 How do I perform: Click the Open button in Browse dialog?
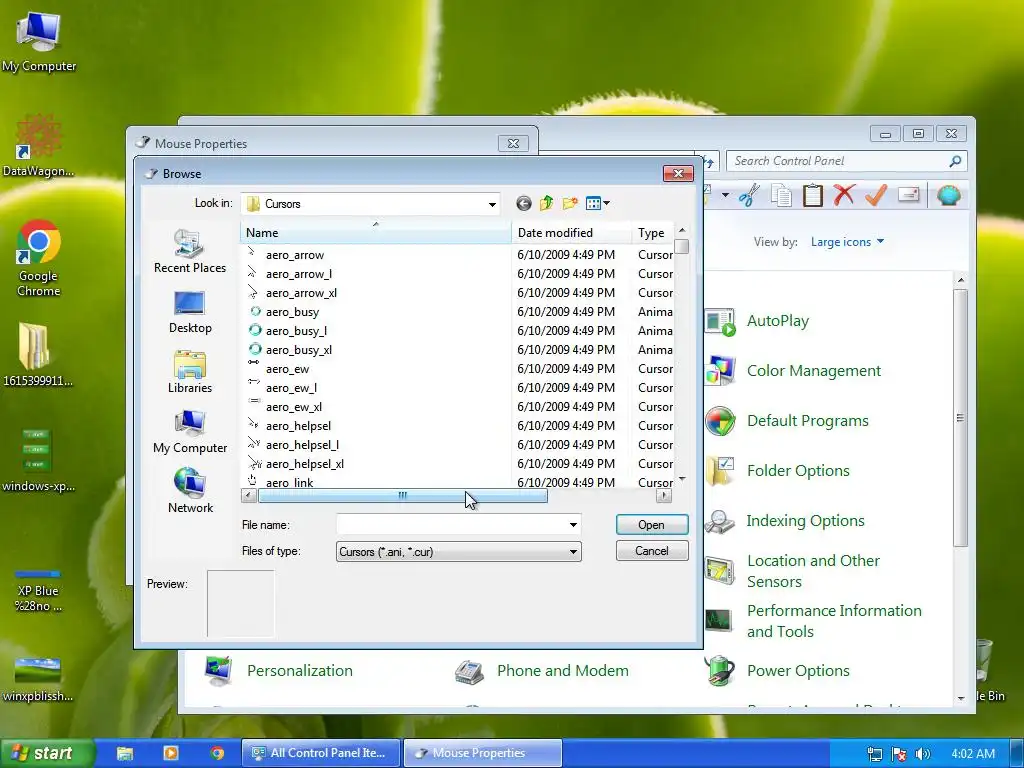coord(652,524)
